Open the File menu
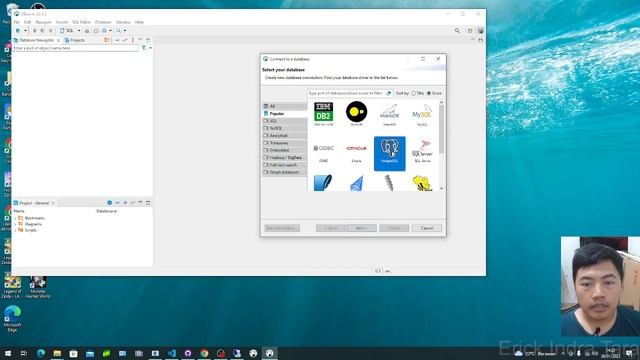The width and height of the screenshot is (640, 360). (x=17, y=22)
